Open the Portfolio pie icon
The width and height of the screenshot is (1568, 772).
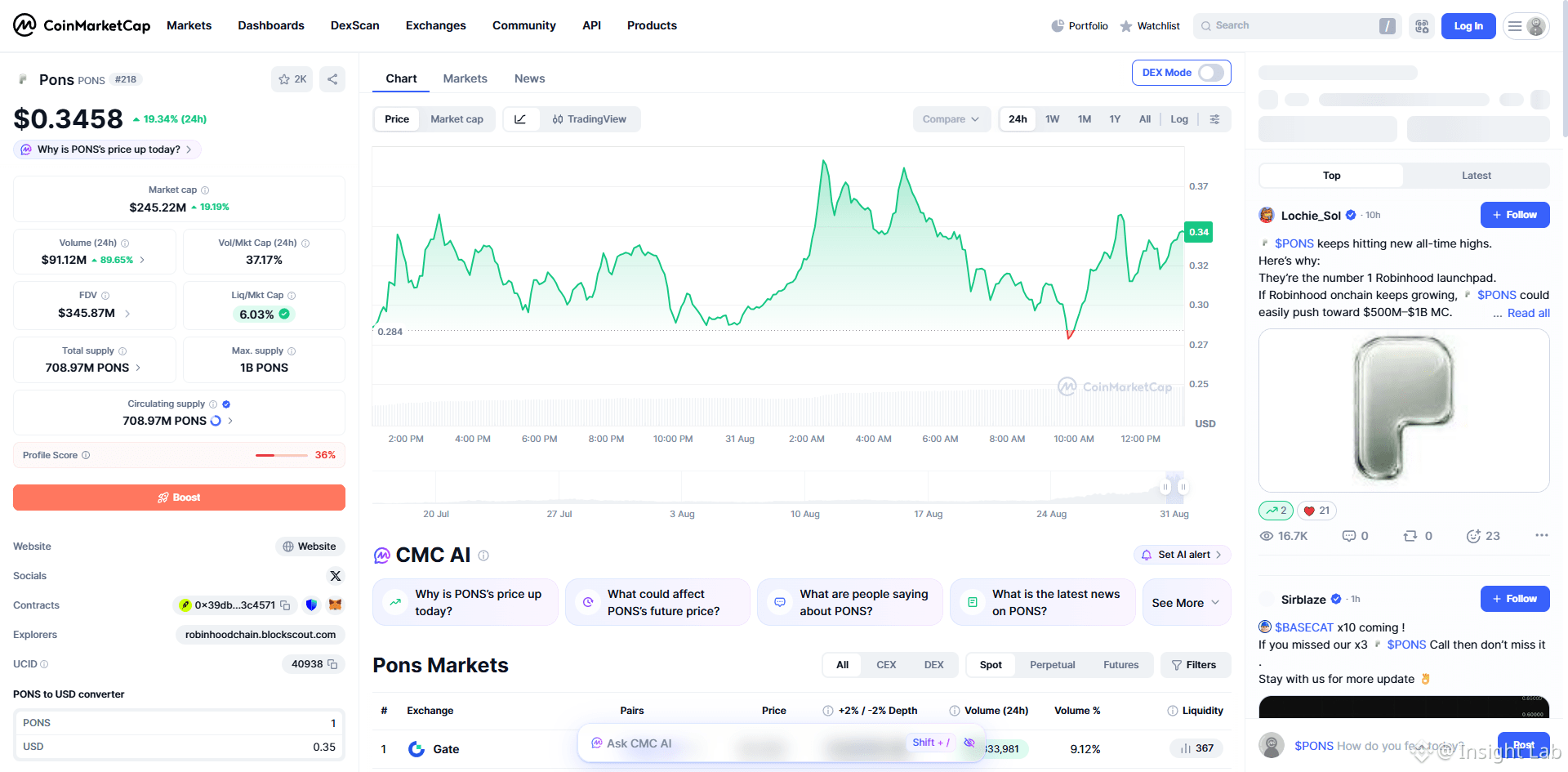point(1058,25)
